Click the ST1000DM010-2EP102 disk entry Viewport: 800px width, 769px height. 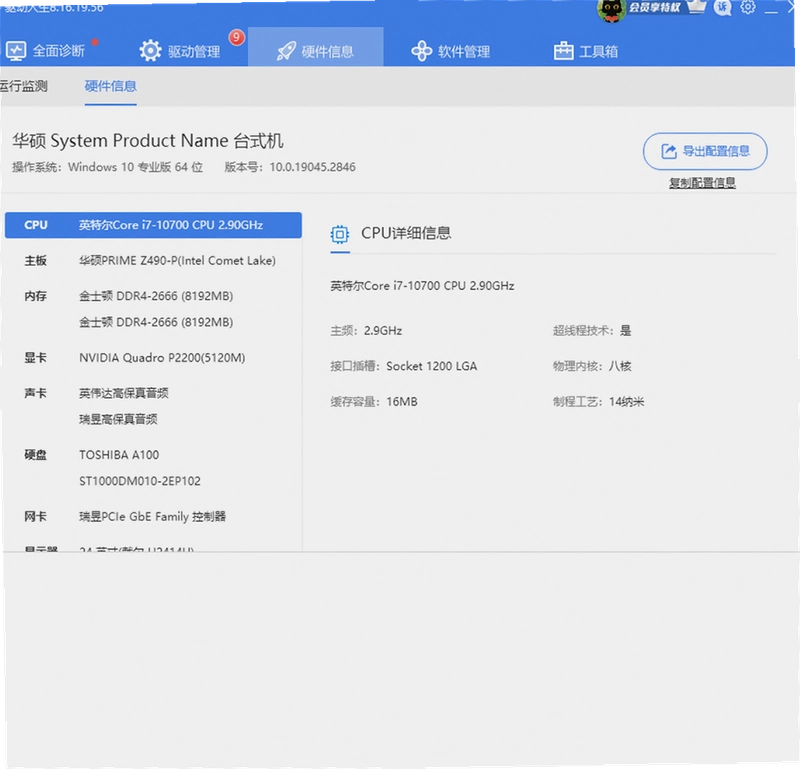(x=140, y=481)
